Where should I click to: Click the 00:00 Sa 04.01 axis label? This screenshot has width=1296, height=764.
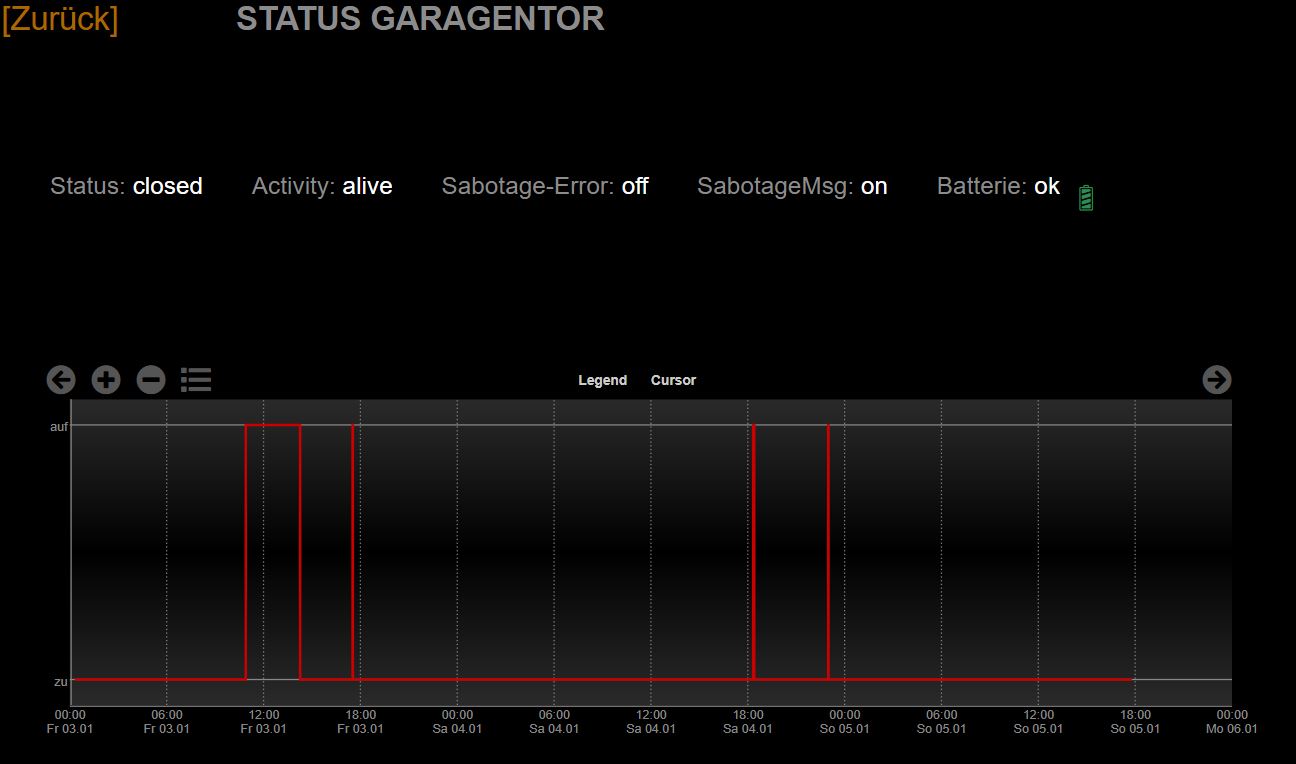point(457,722)
